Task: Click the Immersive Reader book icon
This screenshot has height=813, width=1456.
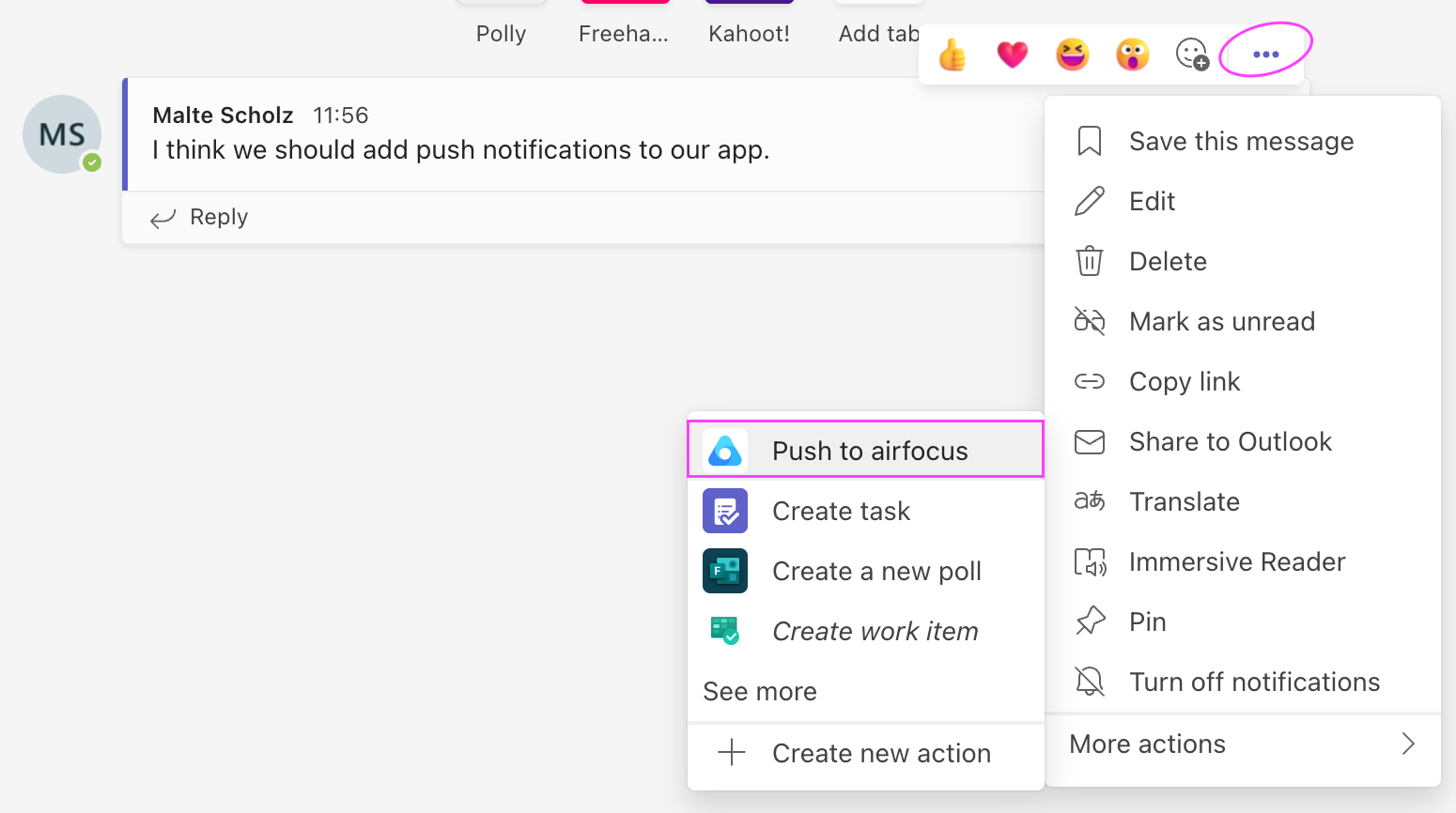Action: [1090, 561]
